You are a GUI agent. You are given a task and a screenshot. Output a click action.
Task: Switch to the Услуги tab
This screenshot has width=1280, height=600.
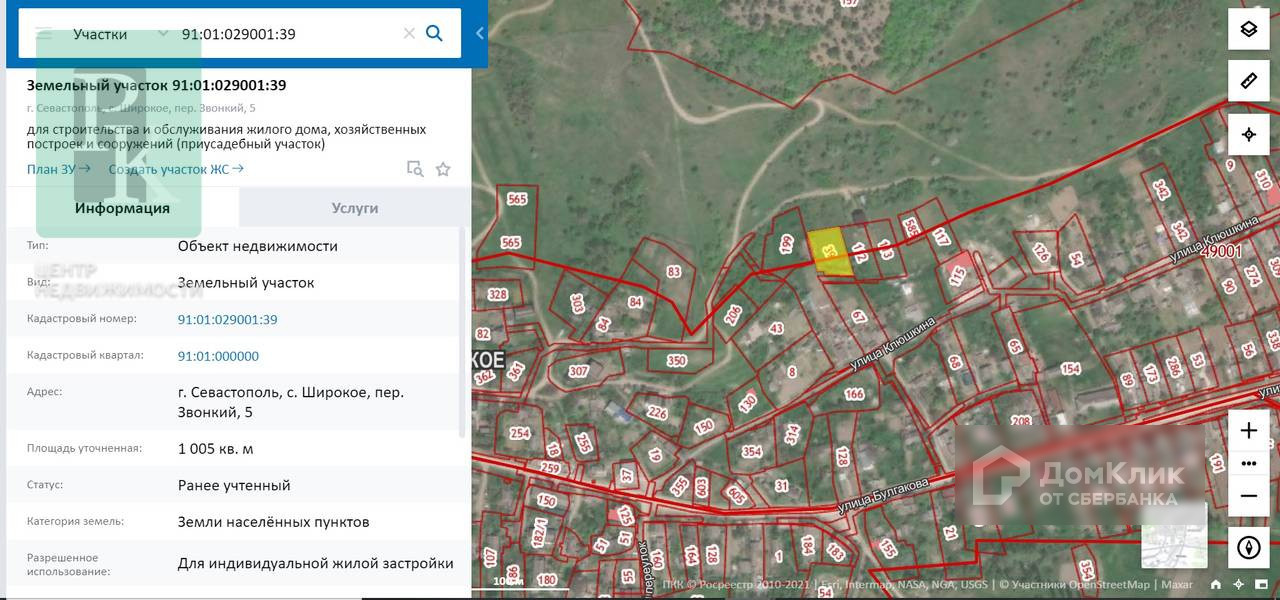(x=355, y=208)
